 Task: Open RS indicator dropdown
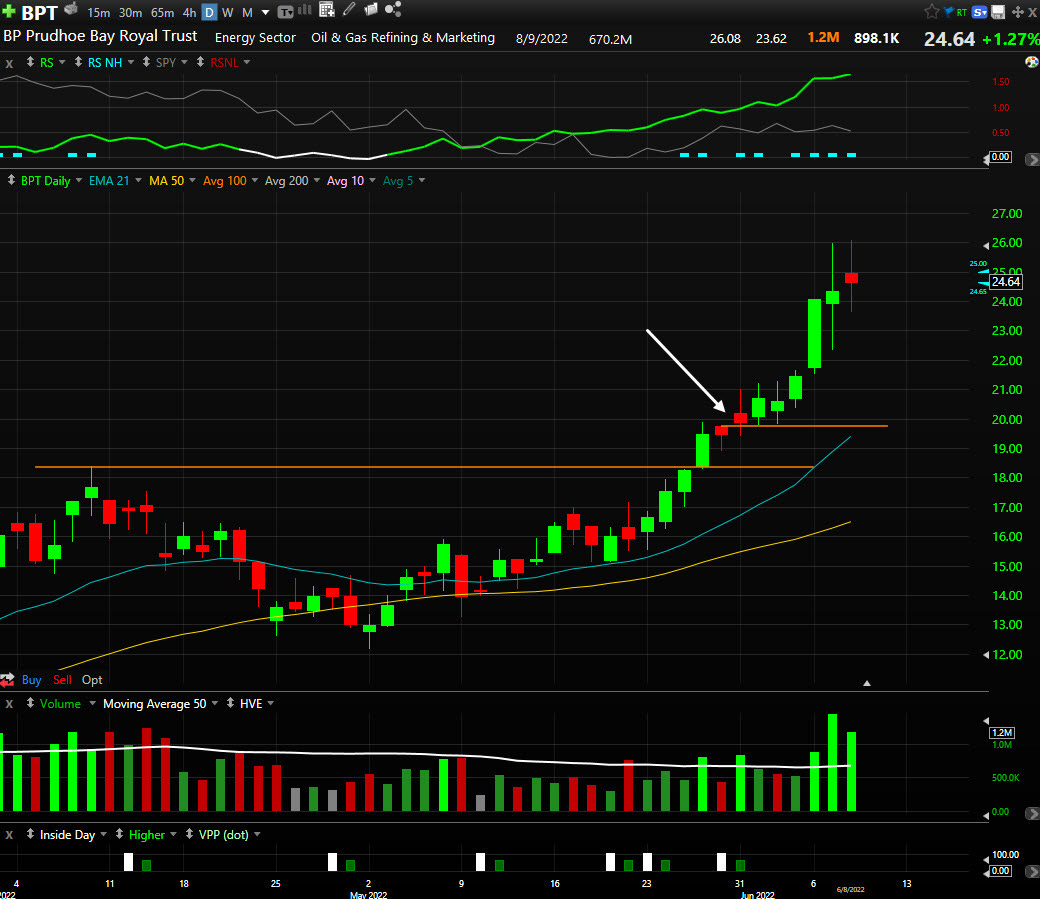click(x=62, y=62)
